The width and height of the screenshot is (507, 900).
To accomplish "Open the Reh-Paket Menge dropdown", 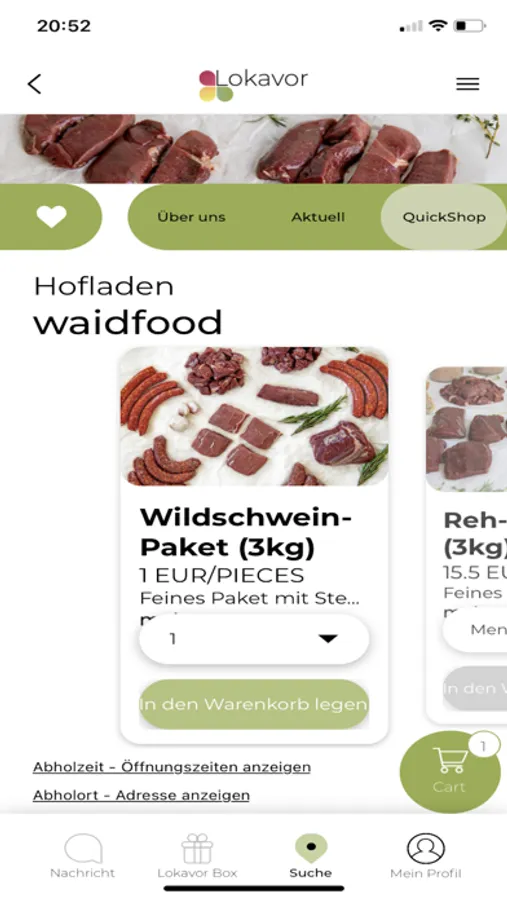I will pos(475,630).
